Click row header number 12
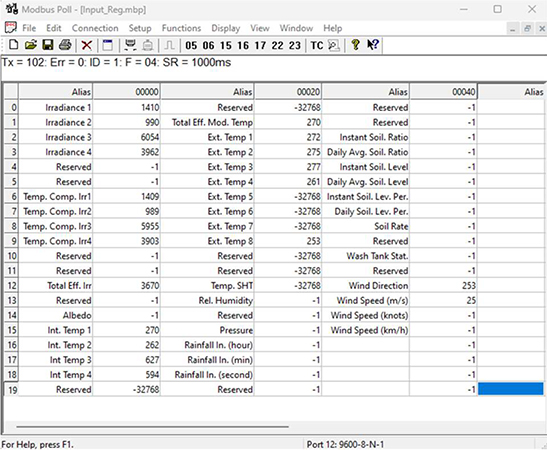 [x=11, y=285]
